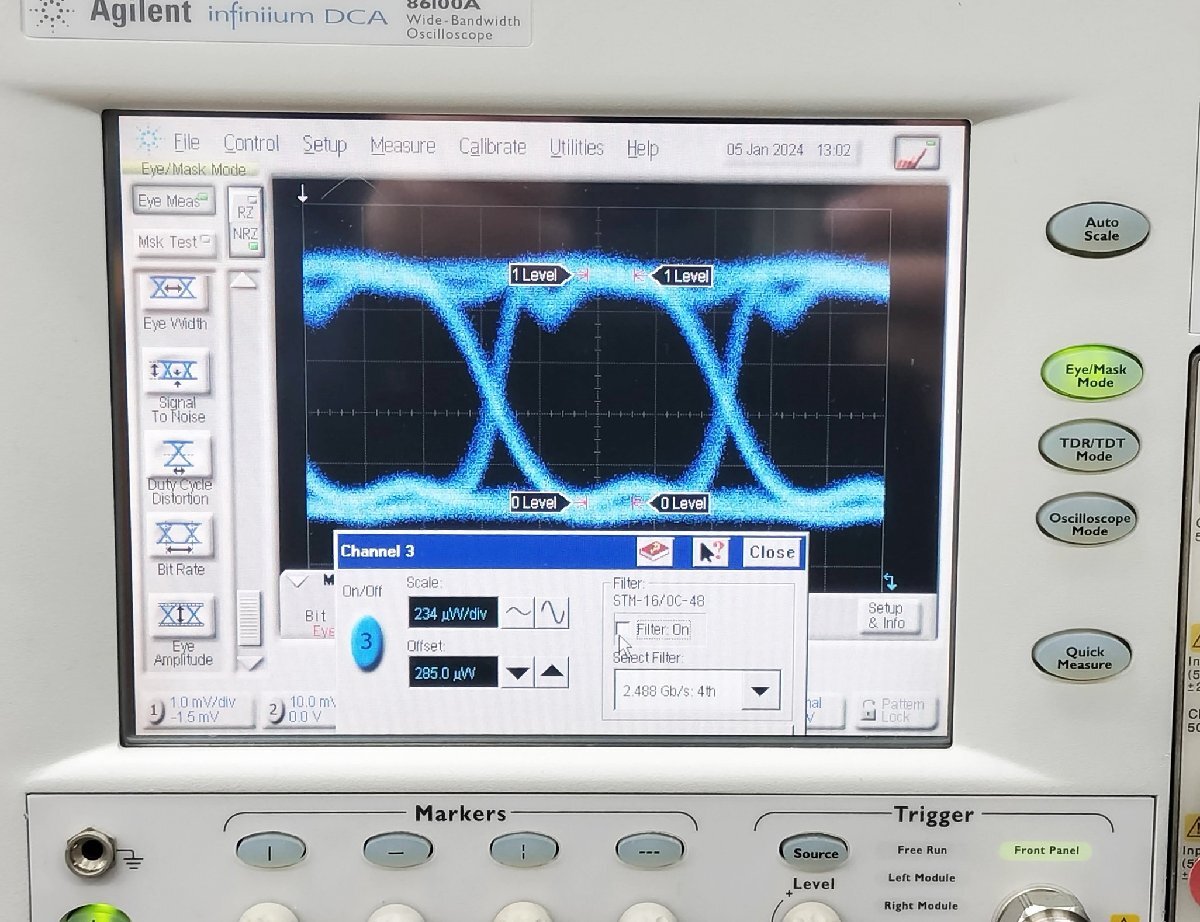Click the small sine wave scale button

(516, 612)
